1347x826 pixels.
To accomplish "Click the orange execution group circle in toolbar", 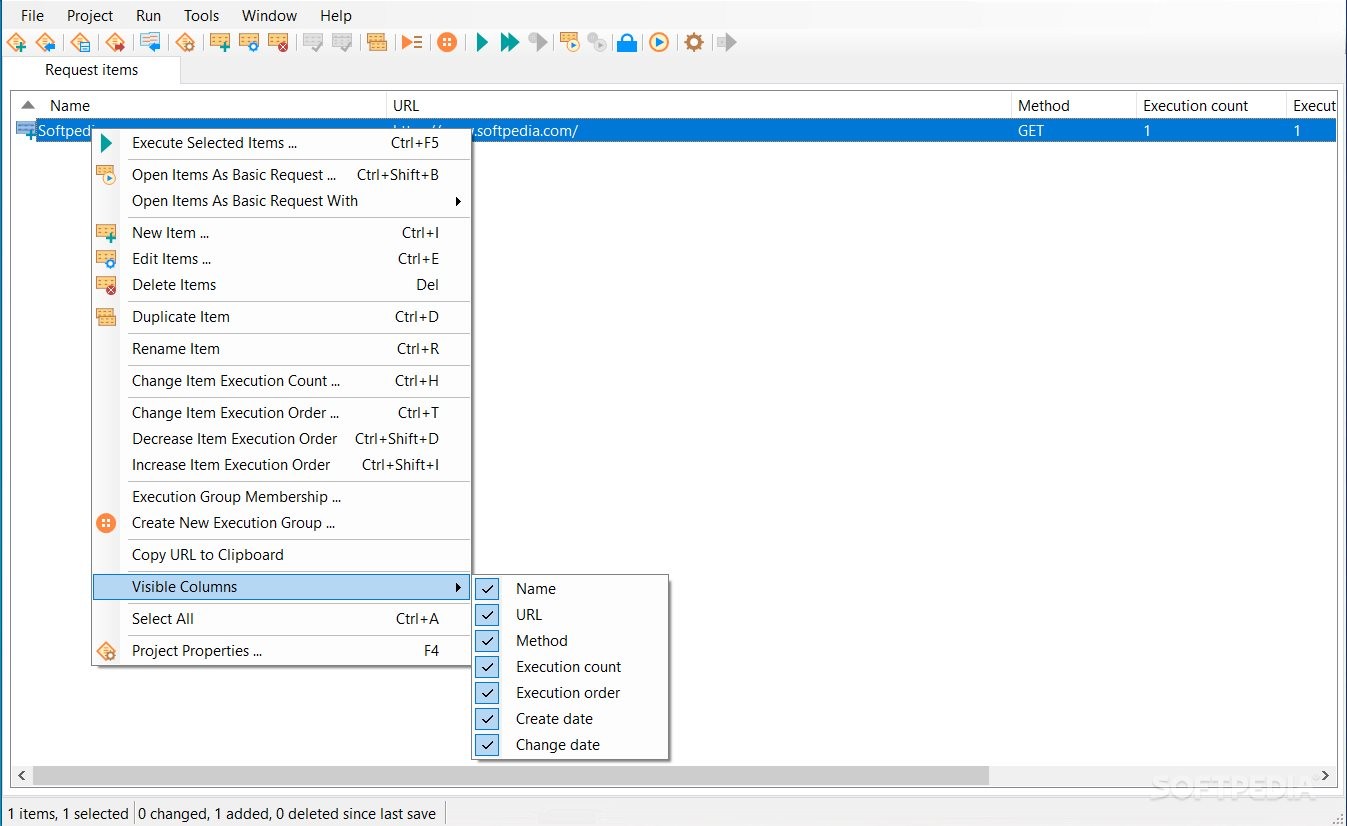I will 447,42.
